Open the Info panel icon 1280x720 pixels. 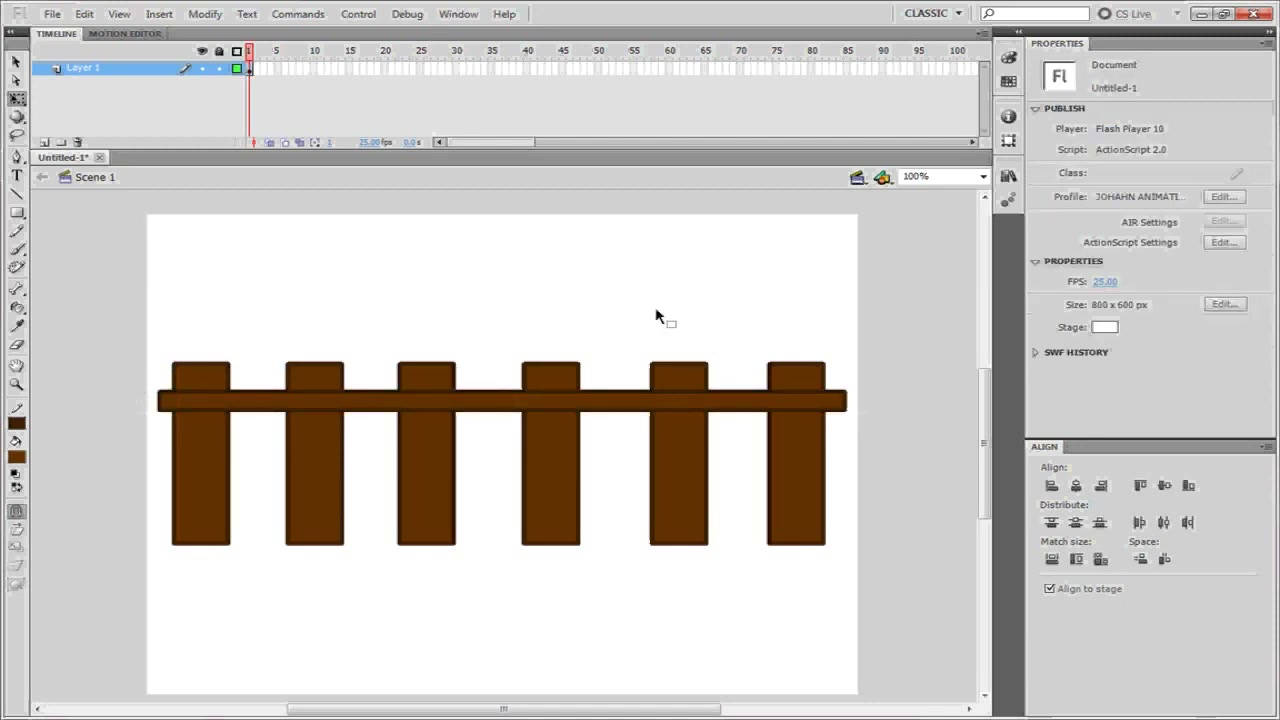tap(1008, 117)
